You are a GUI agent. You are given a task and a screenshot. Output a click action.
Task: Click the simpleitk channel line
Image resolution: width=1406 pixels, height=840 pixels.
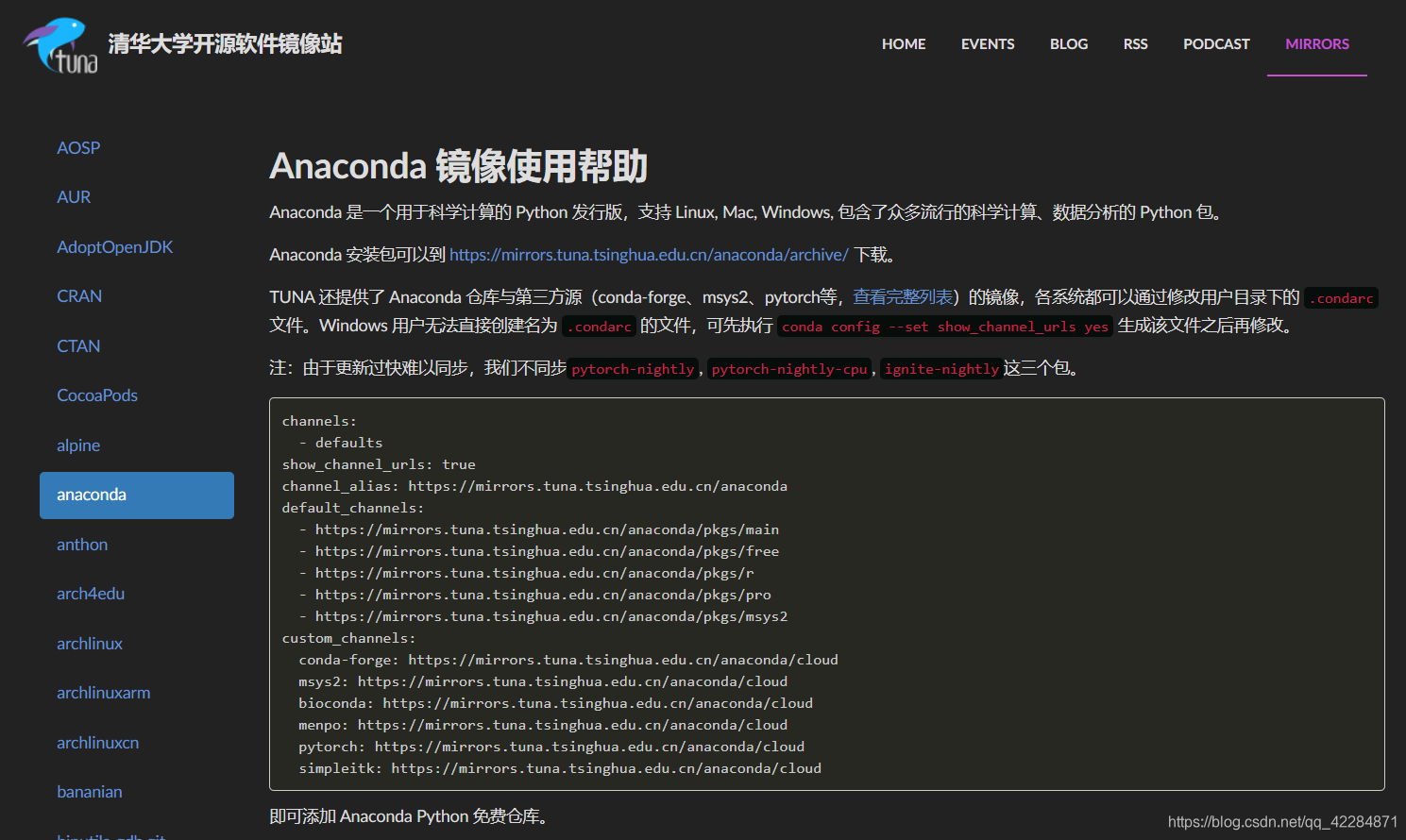pyautogui.click(x=560, y=768)
